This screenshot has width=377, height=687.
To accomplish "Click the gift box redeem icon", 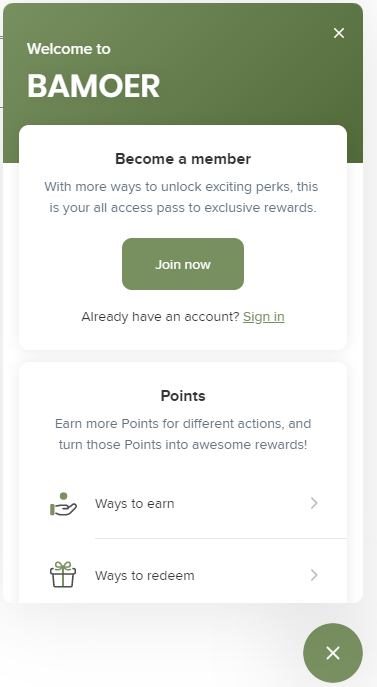I will click(63, 574).
